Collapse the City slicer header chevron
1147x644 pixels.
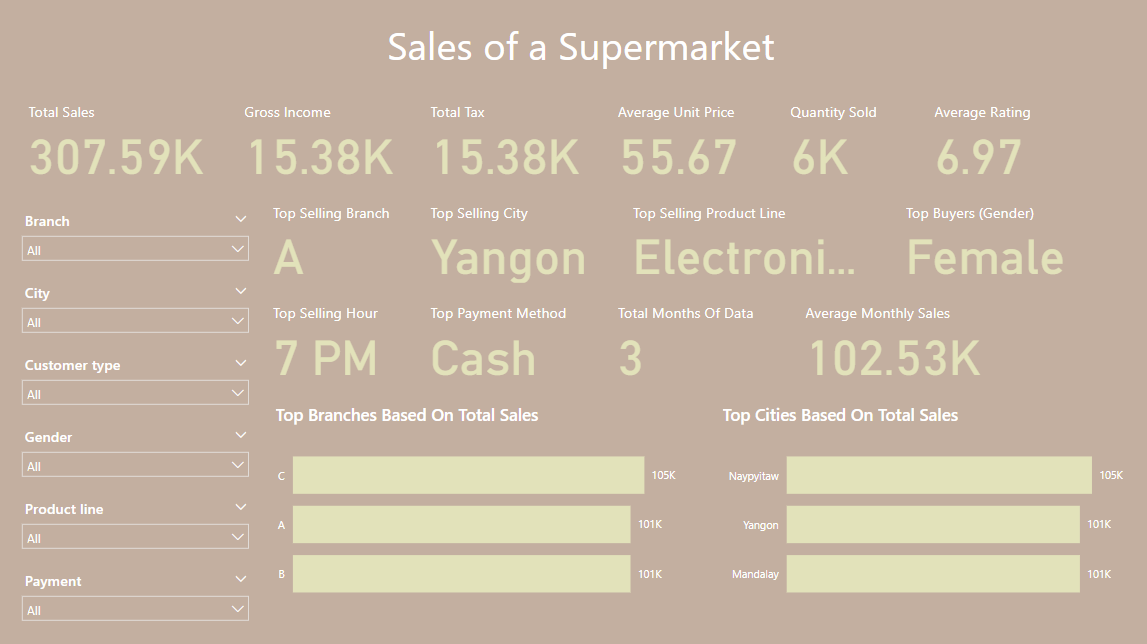tap(241, 290)
